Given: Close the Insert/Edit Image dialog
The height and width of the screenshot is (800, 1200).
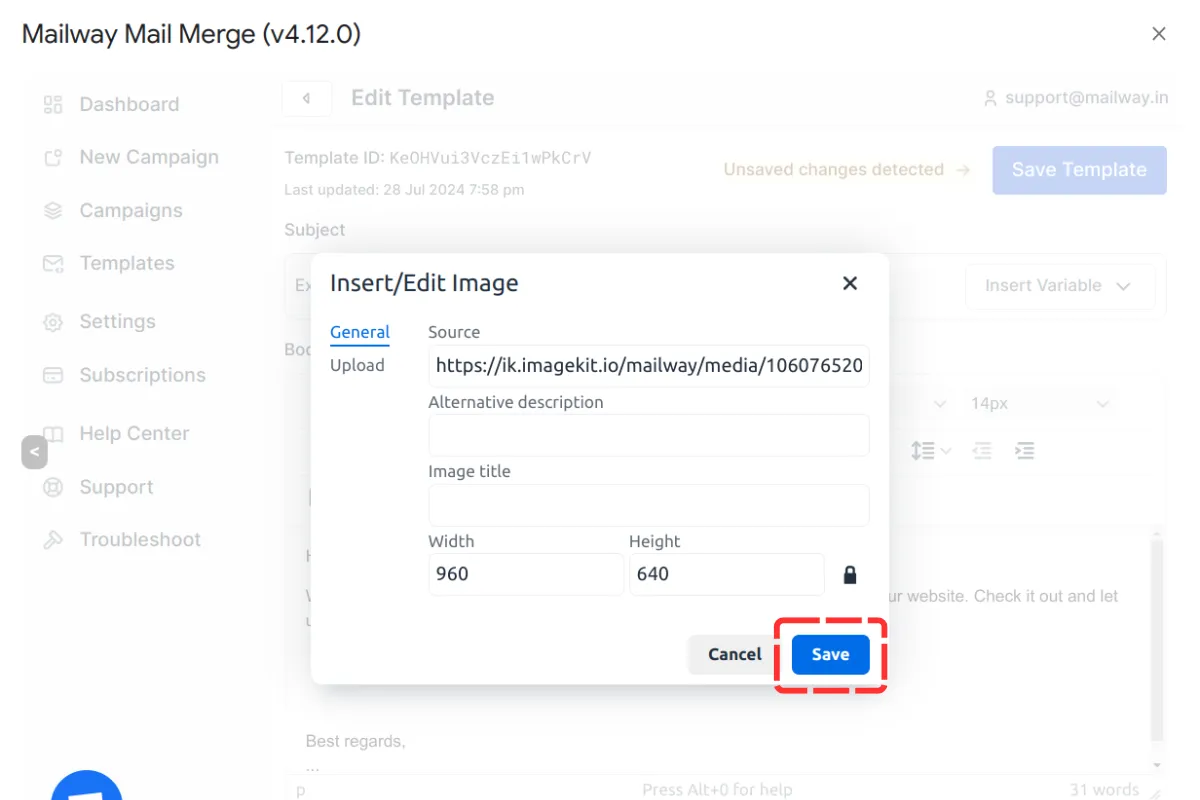Looking at the screenshot, I should click(x=850, y=283).
